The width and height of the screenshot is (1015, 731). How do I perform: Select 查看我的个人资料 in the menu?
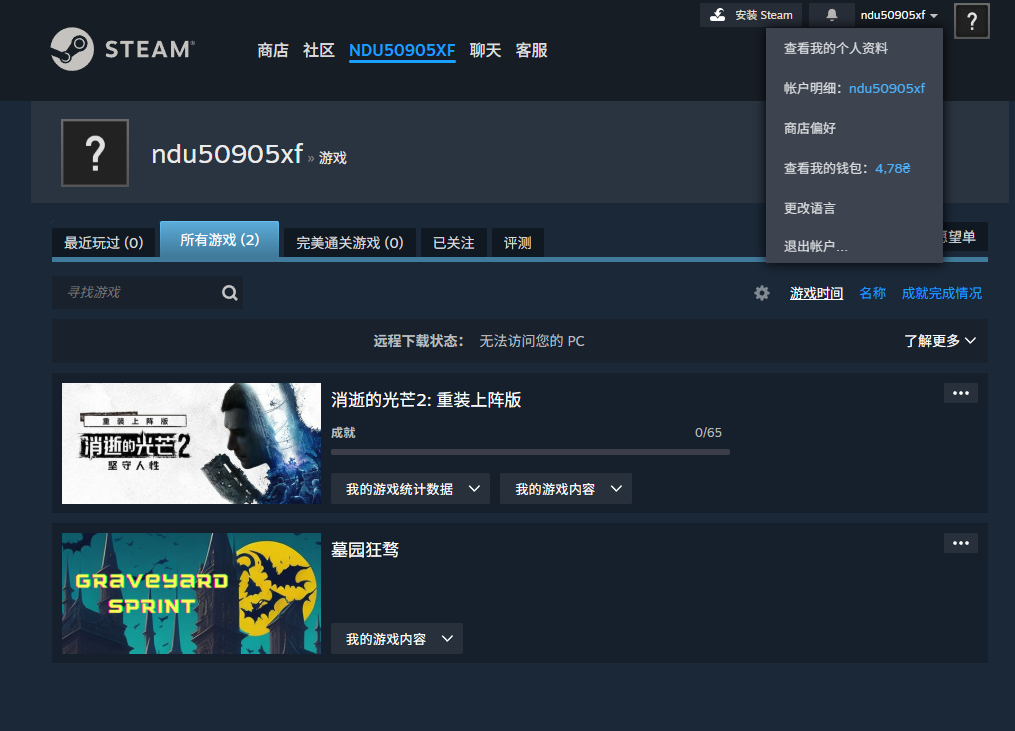pos(836,49)
